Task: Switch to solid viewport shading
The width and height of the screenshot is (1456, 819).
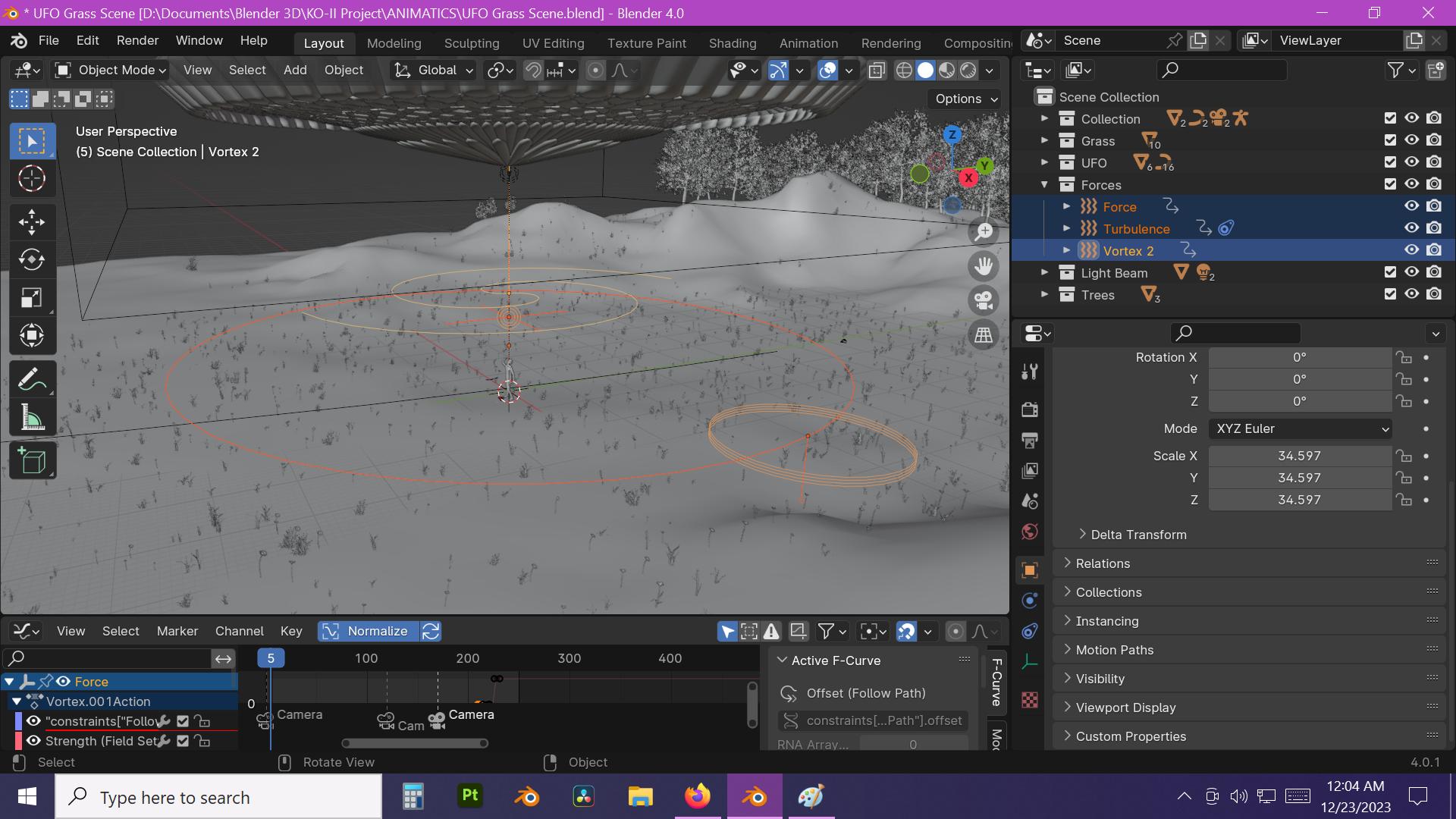Action: point(925,71)
